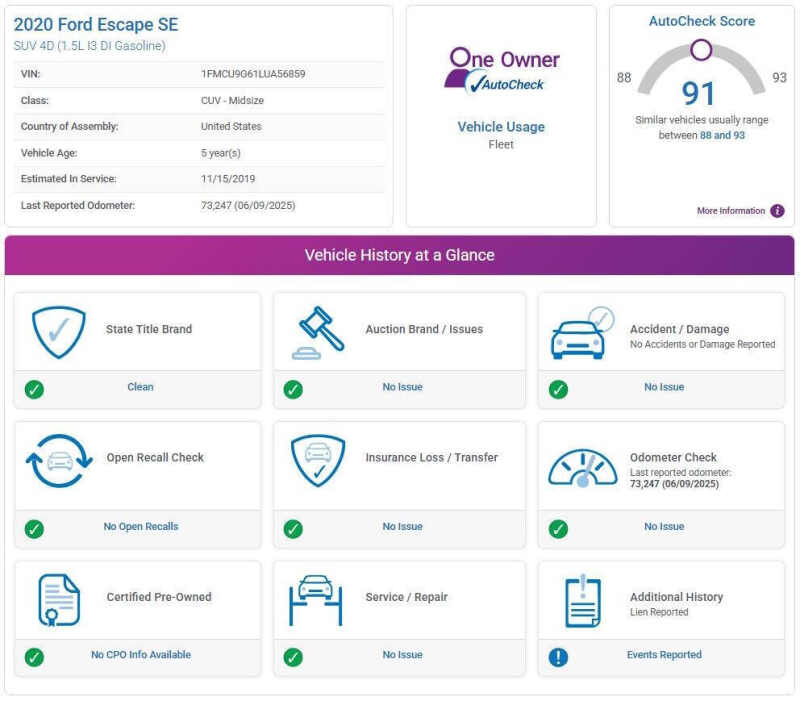Click the Accident / Damage car icon
The height and width of the screenshot is (701, 800).
[583, 334]
